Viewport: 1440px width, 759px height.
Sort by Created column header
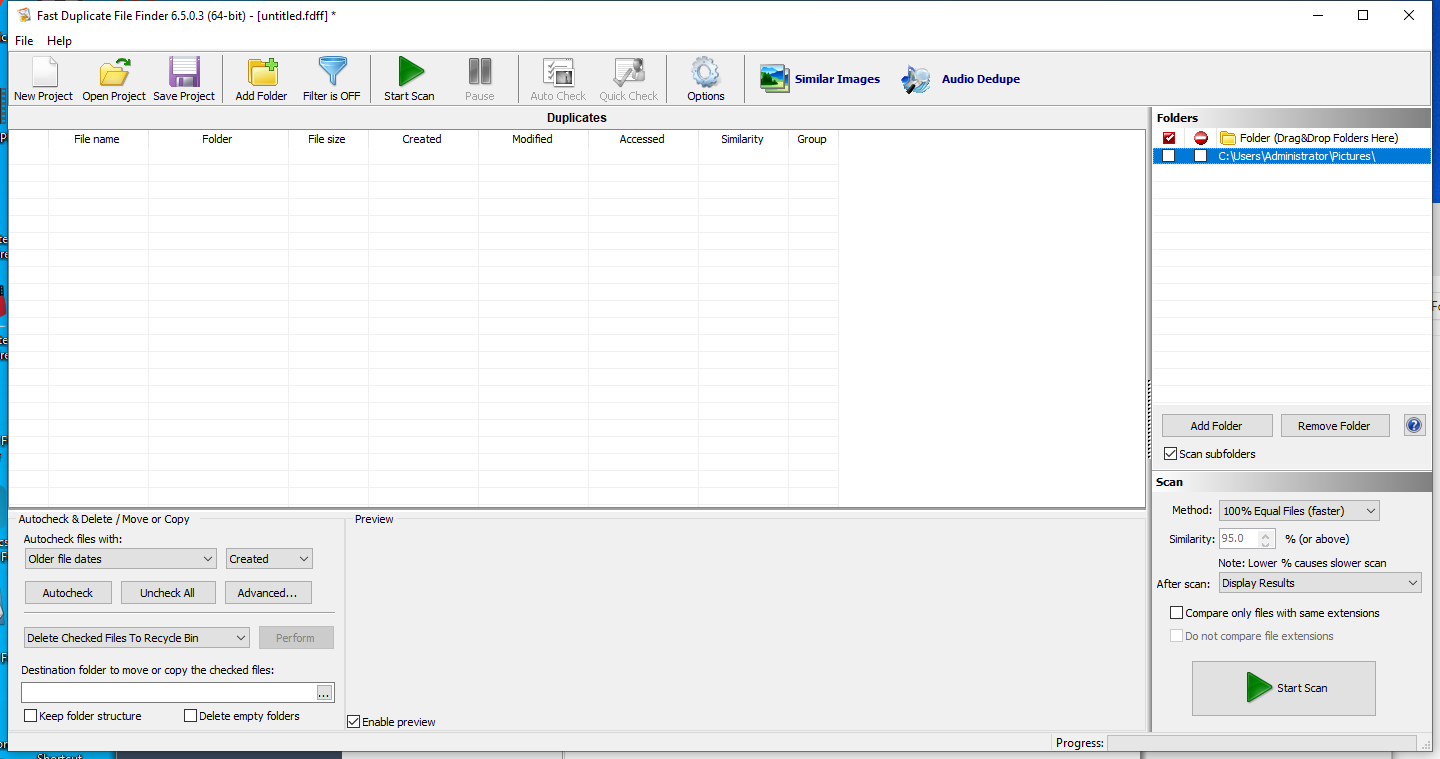423,139
